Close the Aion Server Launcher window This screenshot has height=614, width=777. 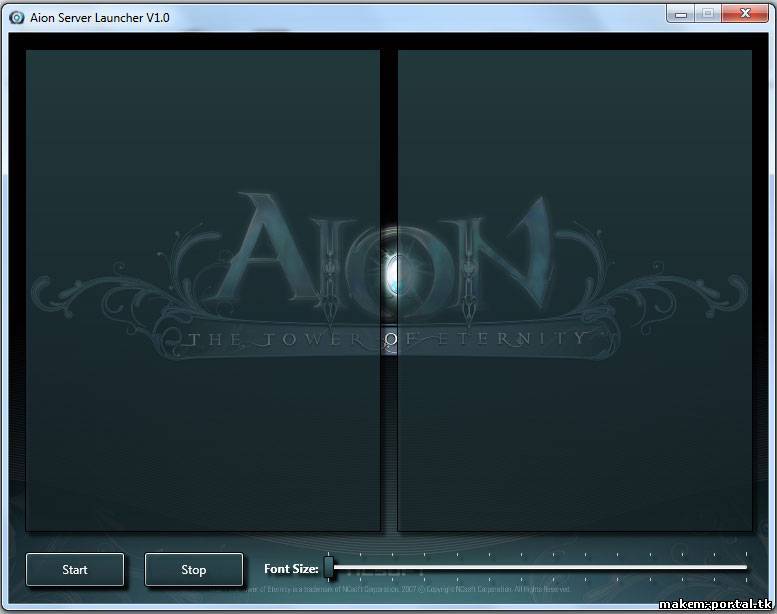pos(745,14)
